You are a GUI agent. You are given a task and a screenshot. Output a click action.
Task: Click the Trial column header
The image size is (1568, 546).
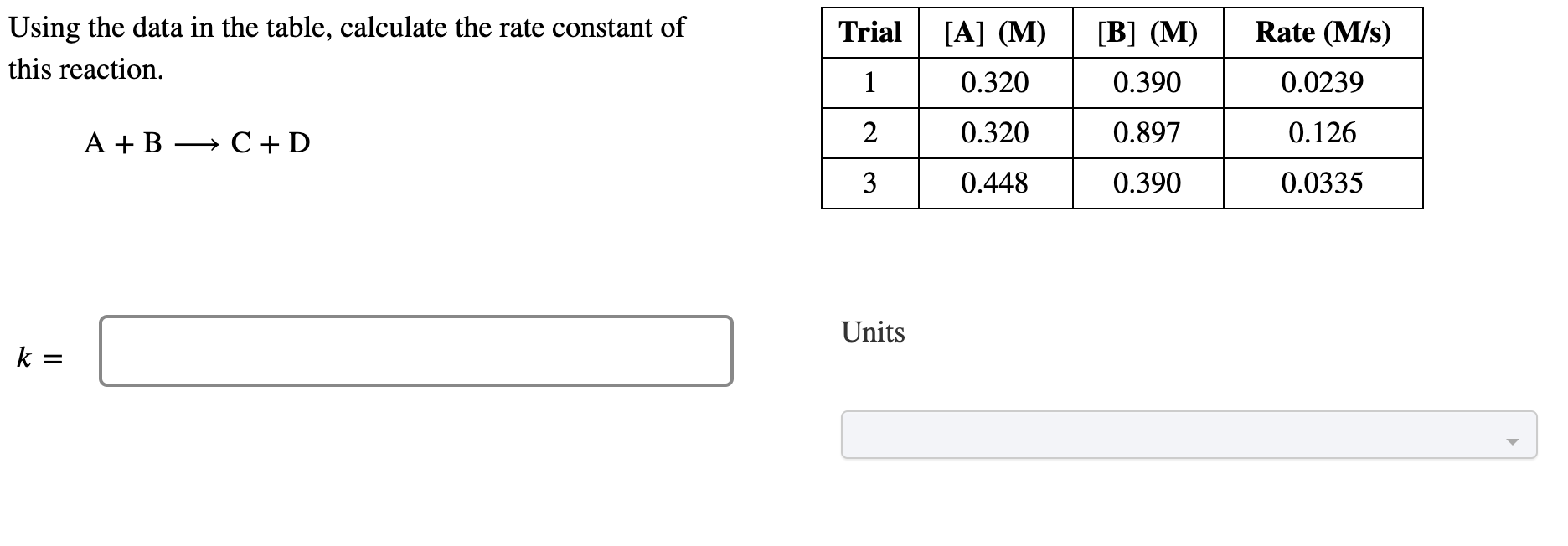point(869,32)
